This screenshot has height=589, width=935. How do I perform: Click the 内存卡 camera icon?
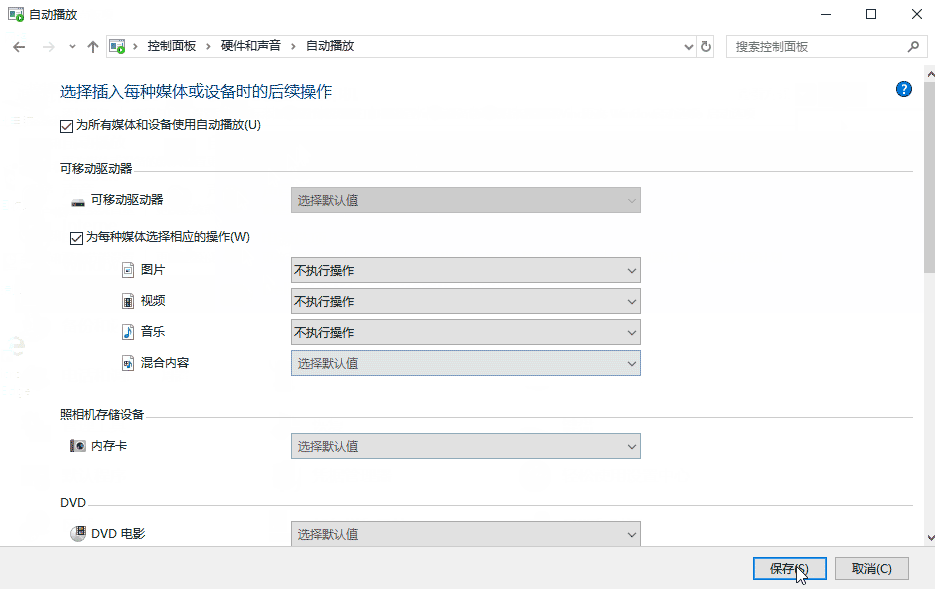click(x=77, y=446)
